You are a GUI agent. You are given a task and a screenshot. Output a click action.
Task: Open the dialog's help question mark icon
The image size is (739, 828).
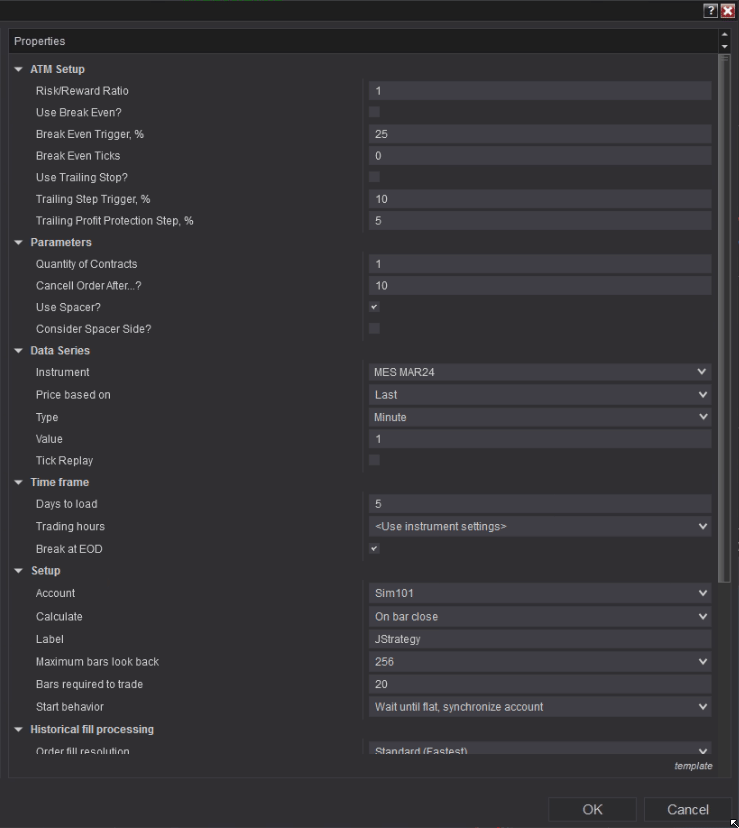pos(710,10)
